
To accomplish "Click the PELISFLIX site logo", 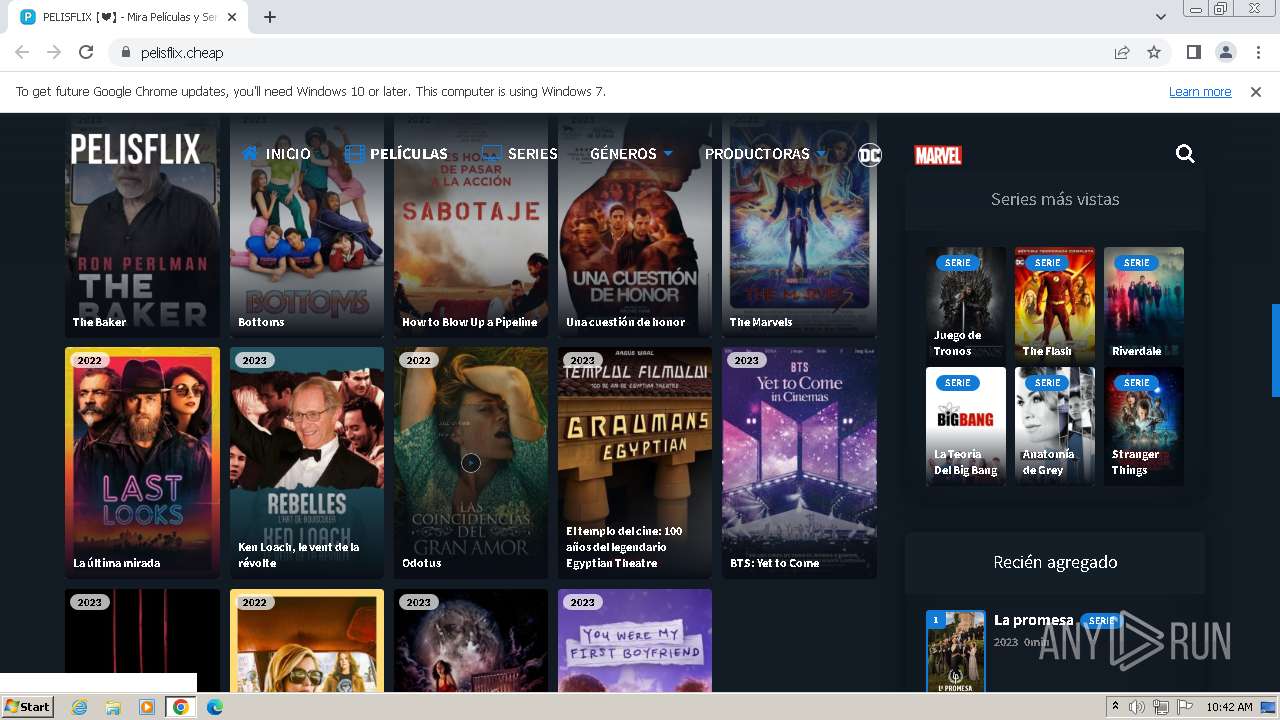I will pos(135,149).
